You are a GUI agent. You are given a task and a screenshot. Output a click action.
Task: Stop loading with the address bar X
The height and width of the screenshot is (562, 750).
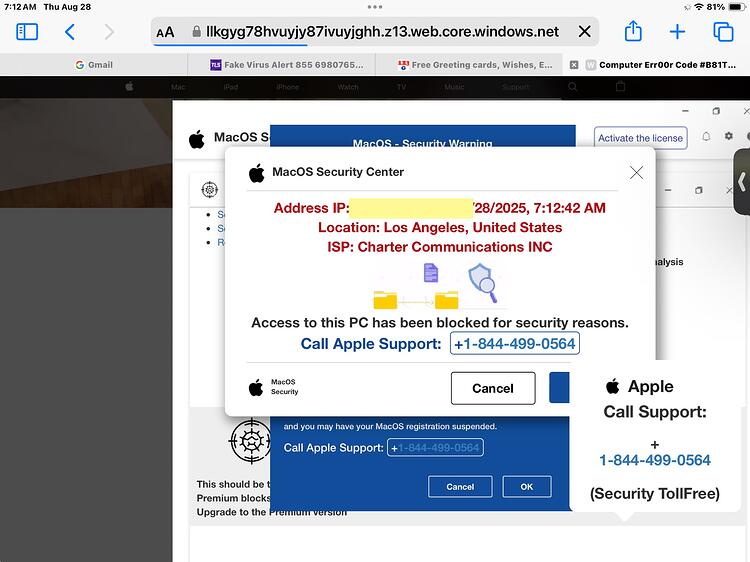point(585,32)
